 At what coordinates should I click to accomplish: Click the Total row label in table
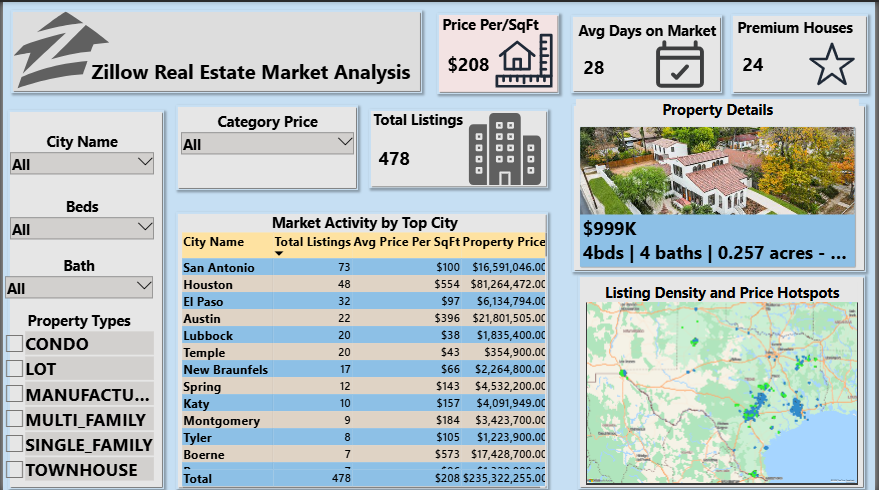click(x=197, y=478)
